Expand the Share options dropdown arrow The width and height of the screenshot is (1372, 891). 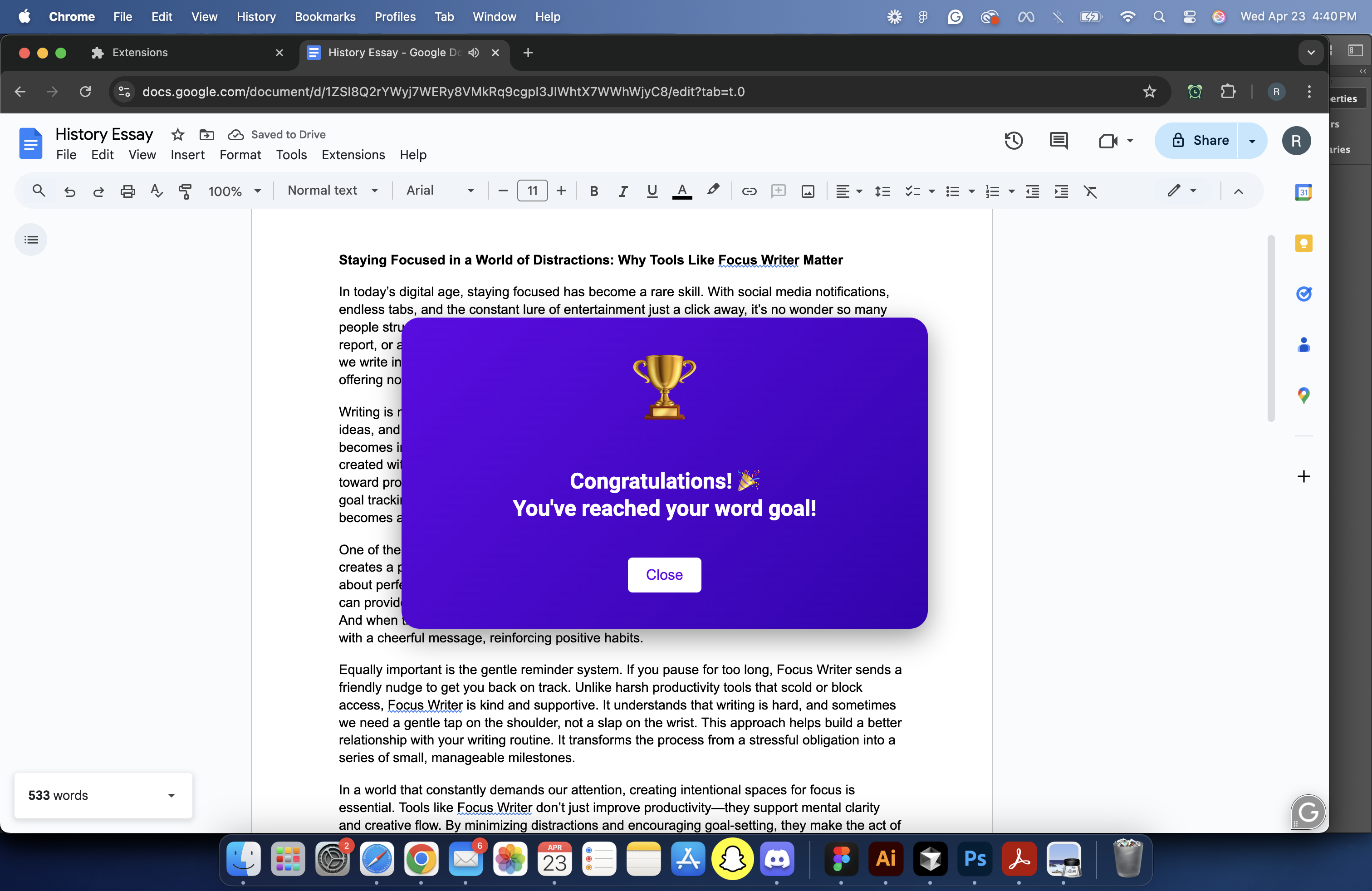coord(1252,141)
